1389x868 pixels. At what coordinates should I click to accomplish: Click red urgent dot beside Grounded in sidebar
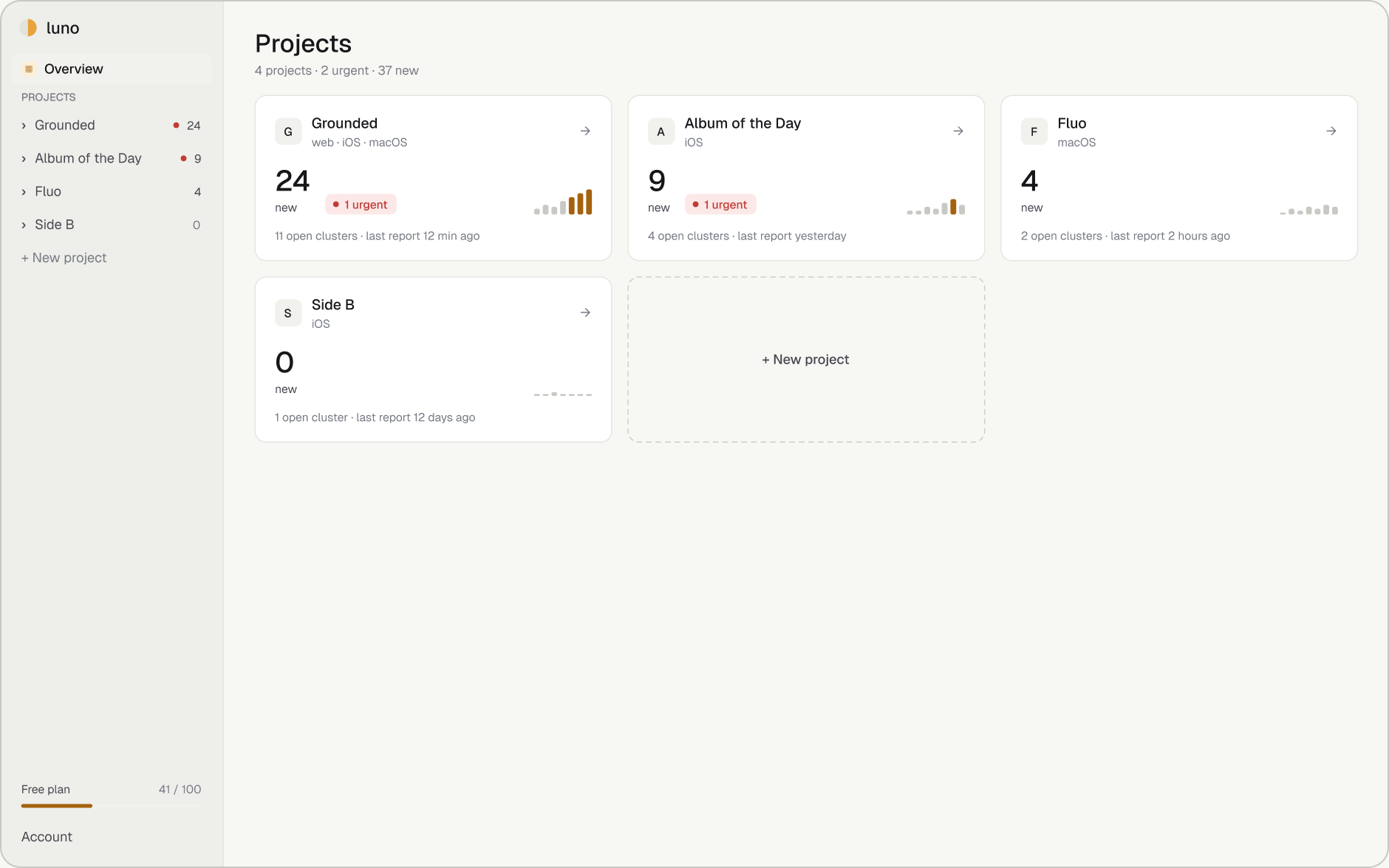click(x=176, y=126)
